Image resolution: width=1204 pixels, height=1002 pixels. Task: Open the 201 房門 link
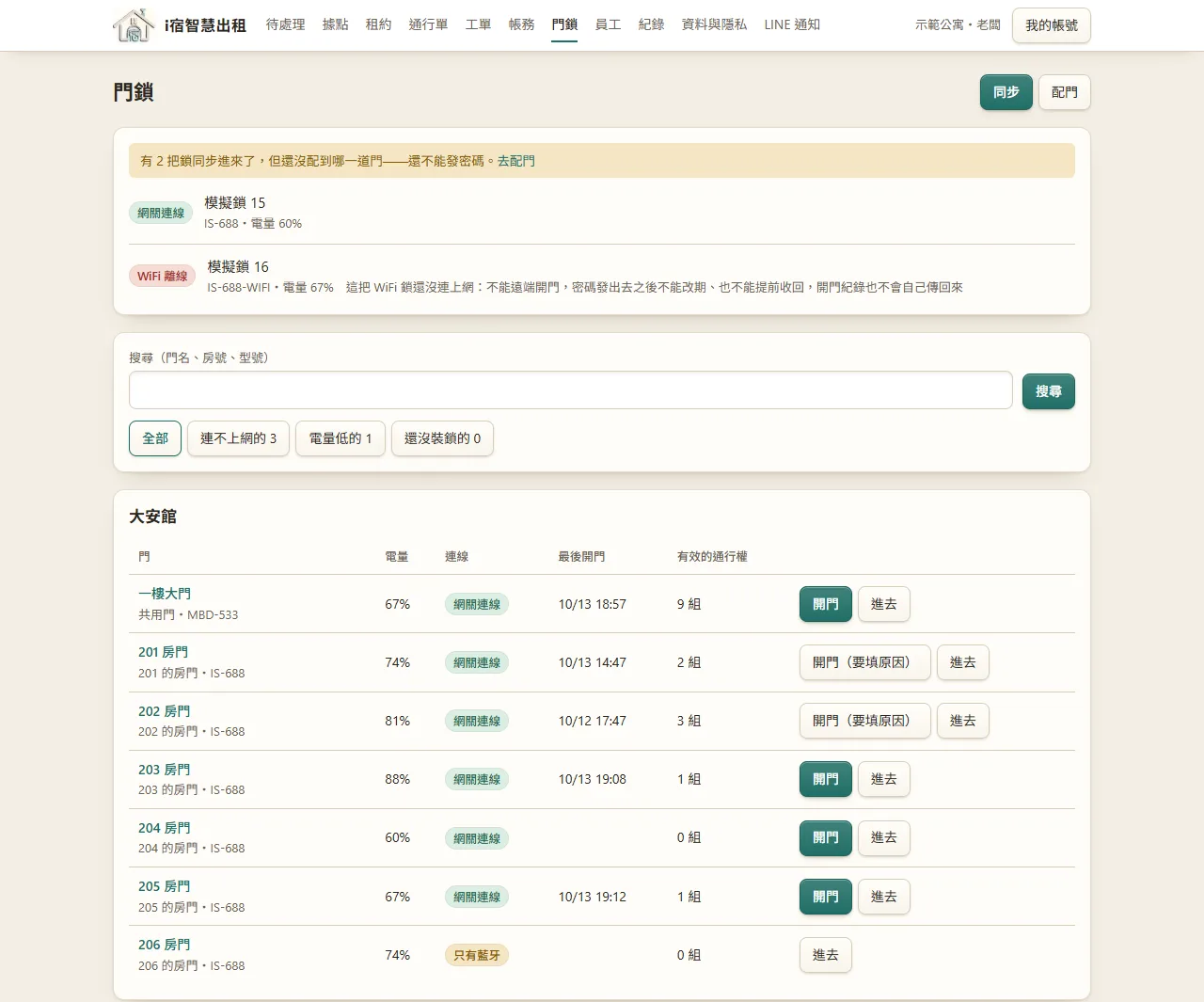[x=164, y=652]
